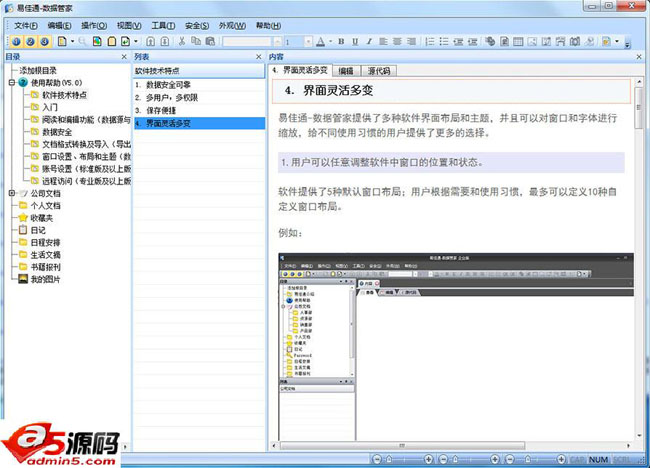Click the decrease indent icon

[458, 41]
